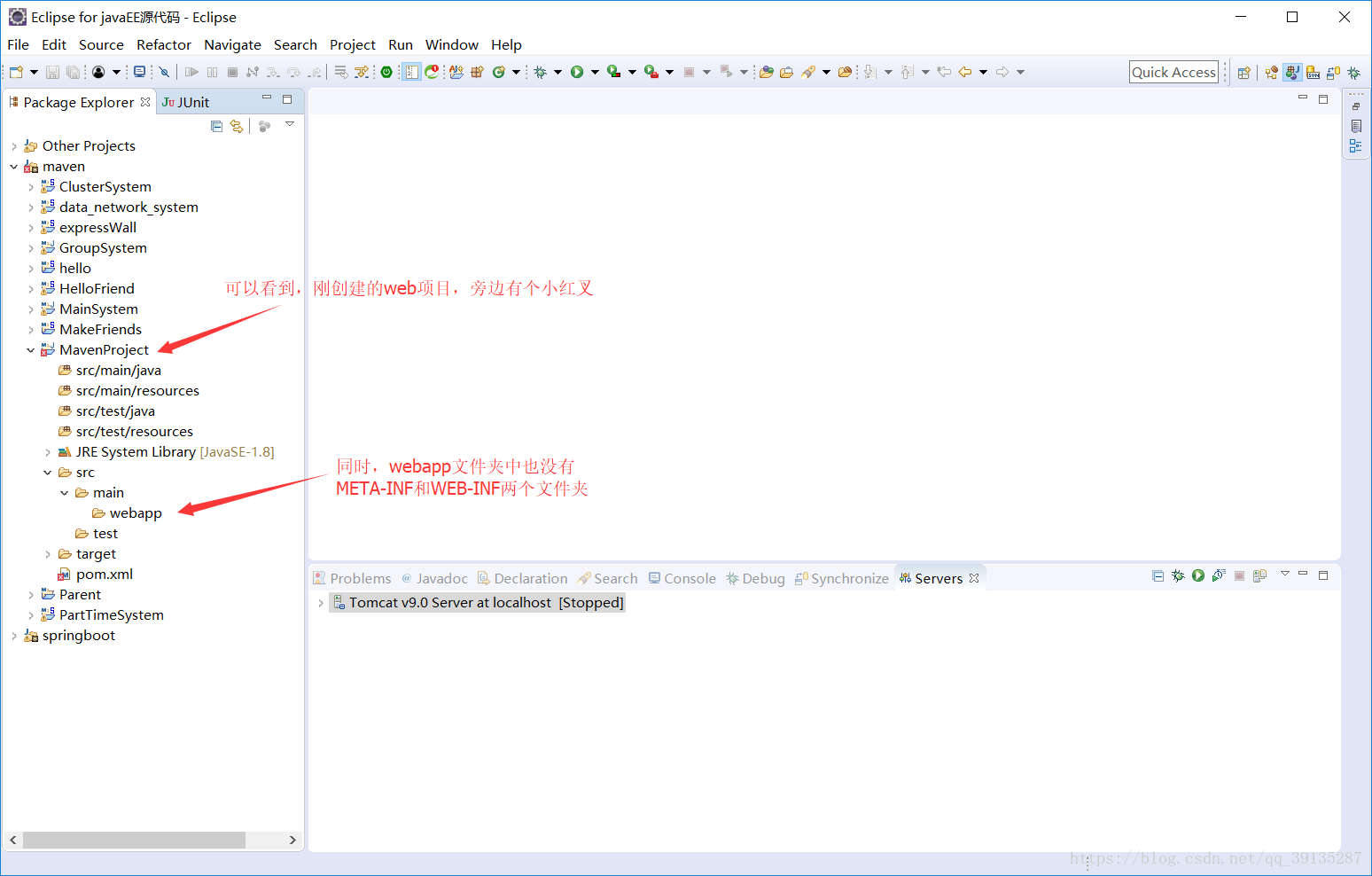
Task: Click the Spring Boot dashboard power icon
Action: point(386,72)
